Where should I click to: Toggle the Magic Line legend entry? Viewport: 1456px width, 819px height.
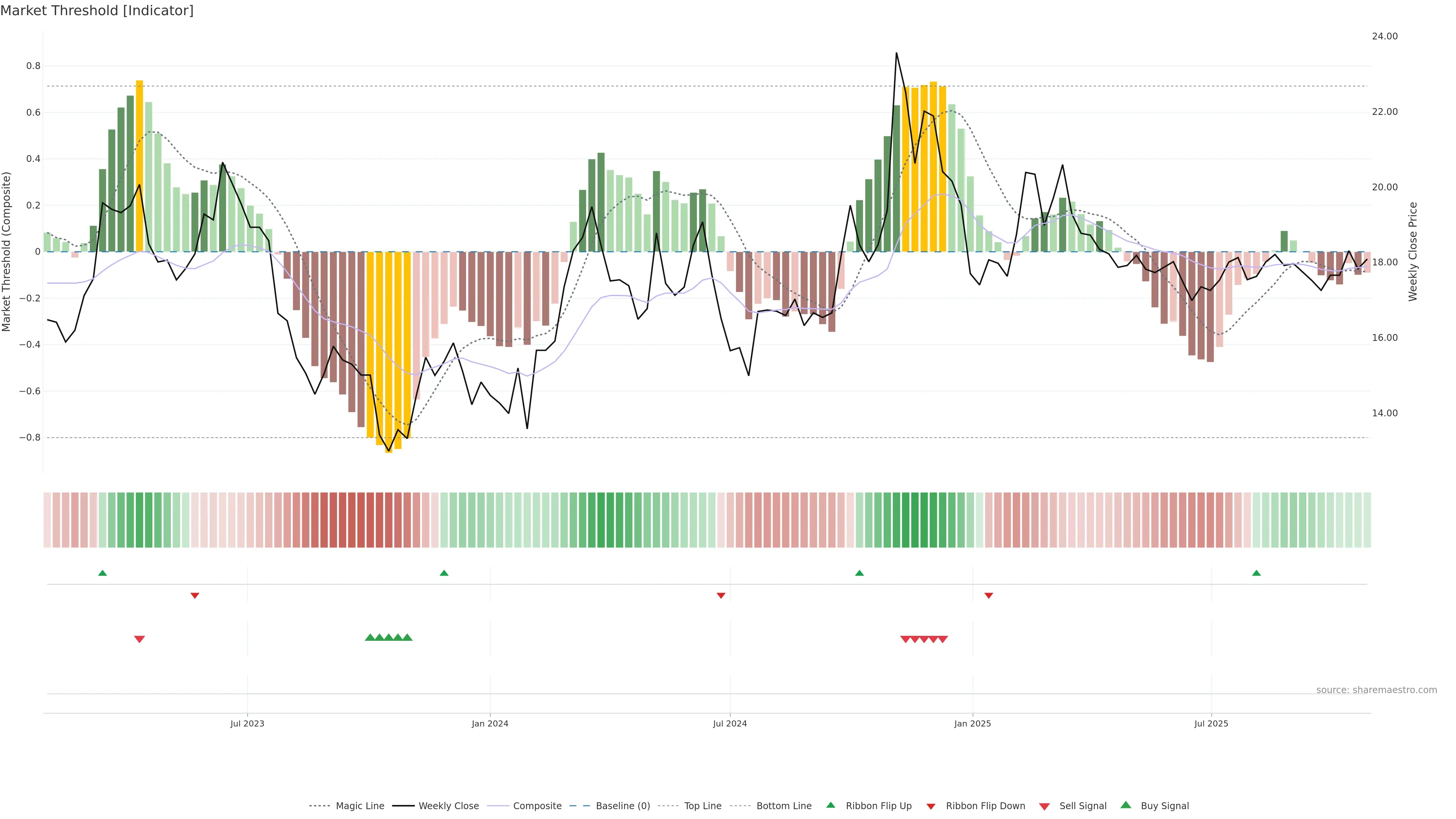pyautogui.click(x=359, y=806)
